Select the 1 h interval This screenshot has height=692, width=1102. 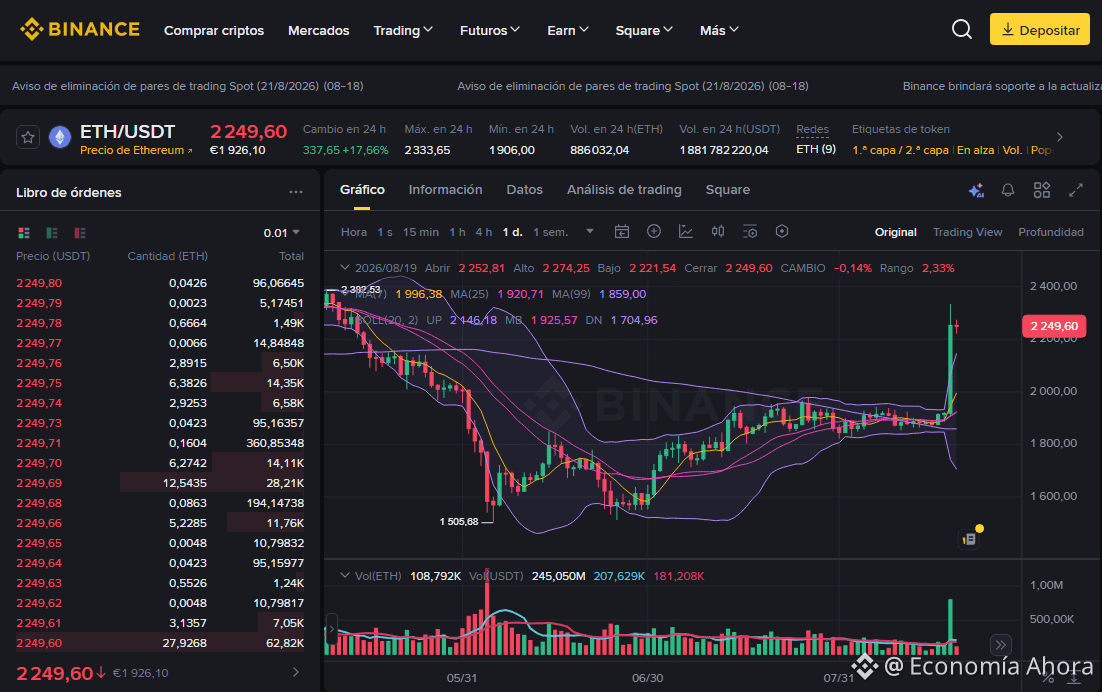(458, 232)
